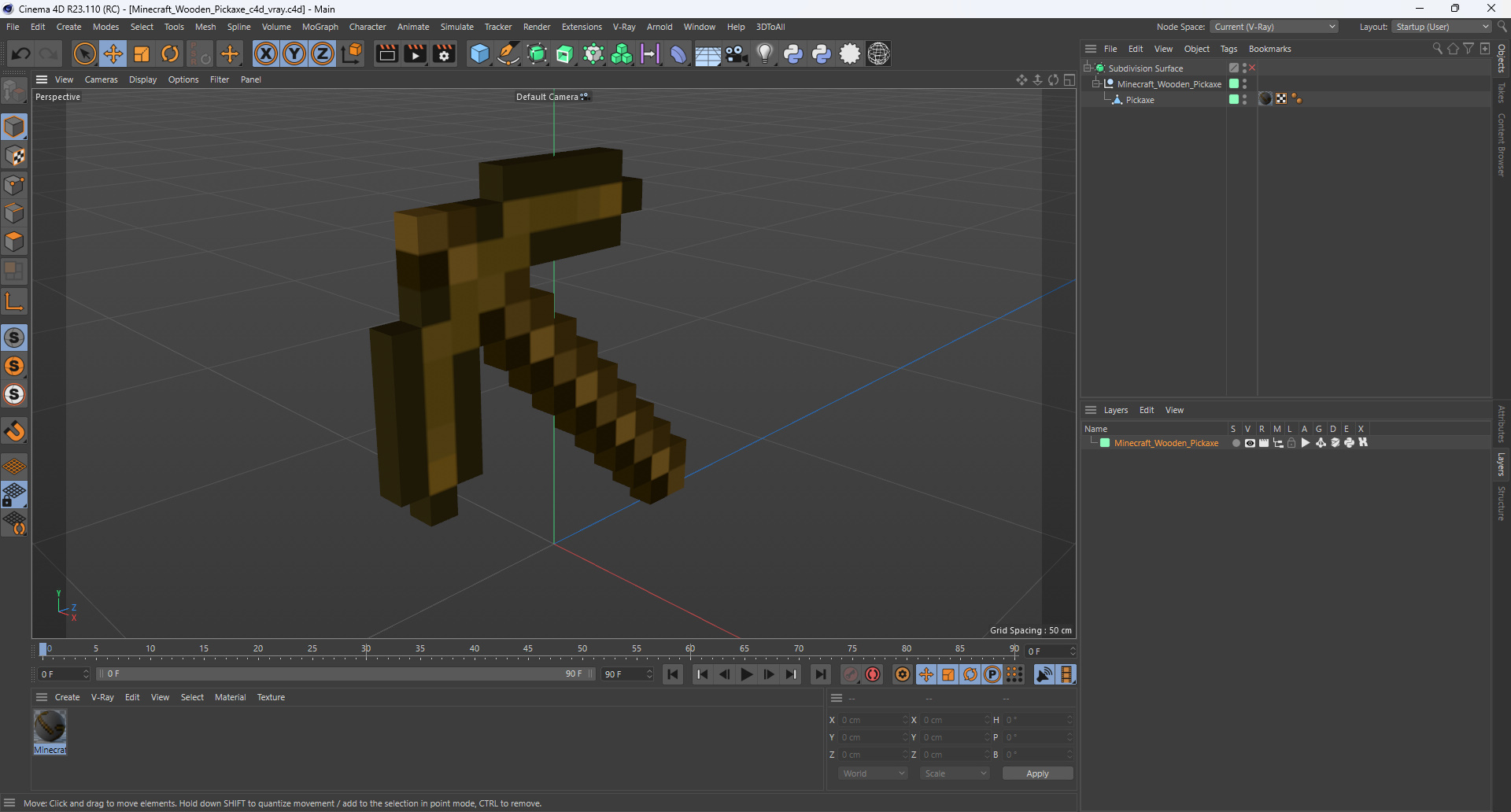Viewport: 1511px width, 812px height.
Task: Add a Cube primitive
Action: 479,54
